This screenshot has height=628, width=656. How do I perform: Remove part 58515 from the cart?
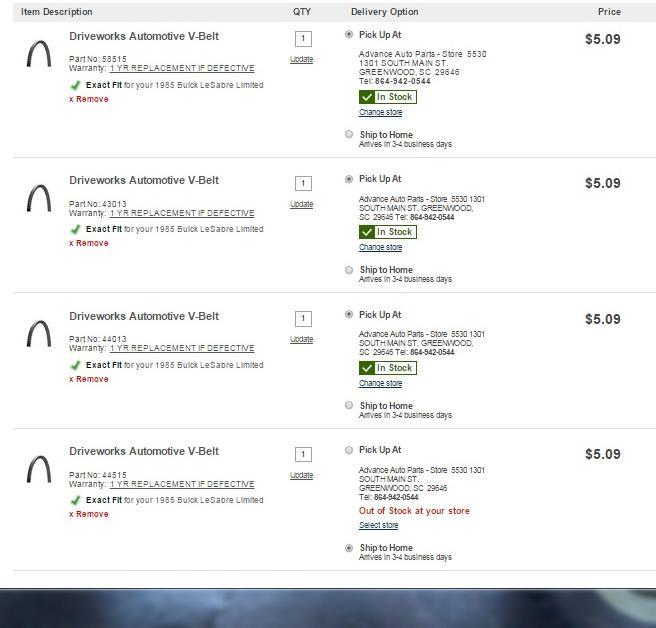[89, 99]
